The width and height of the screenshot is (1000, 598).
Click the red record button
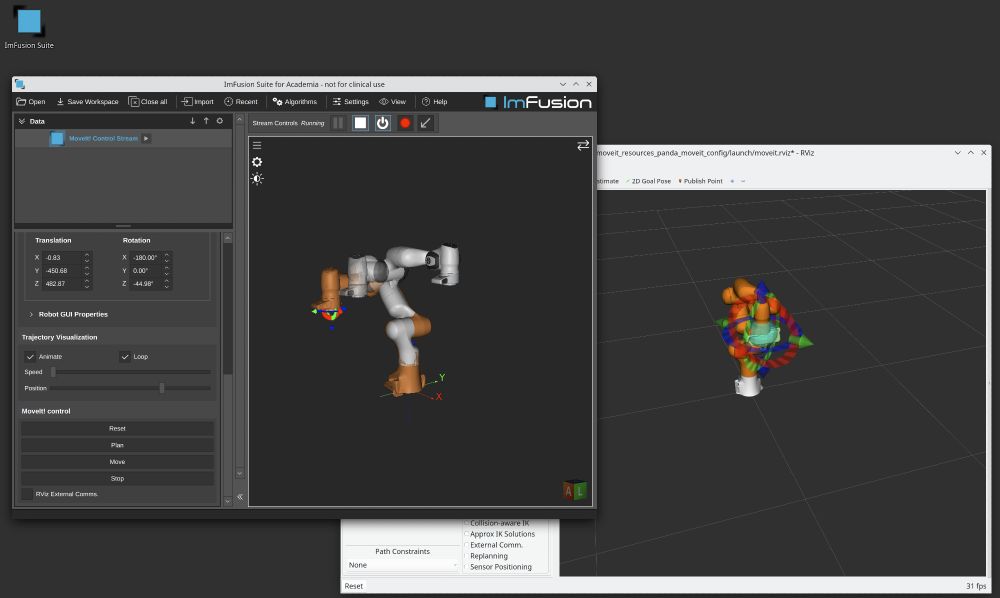pos(404,123)
